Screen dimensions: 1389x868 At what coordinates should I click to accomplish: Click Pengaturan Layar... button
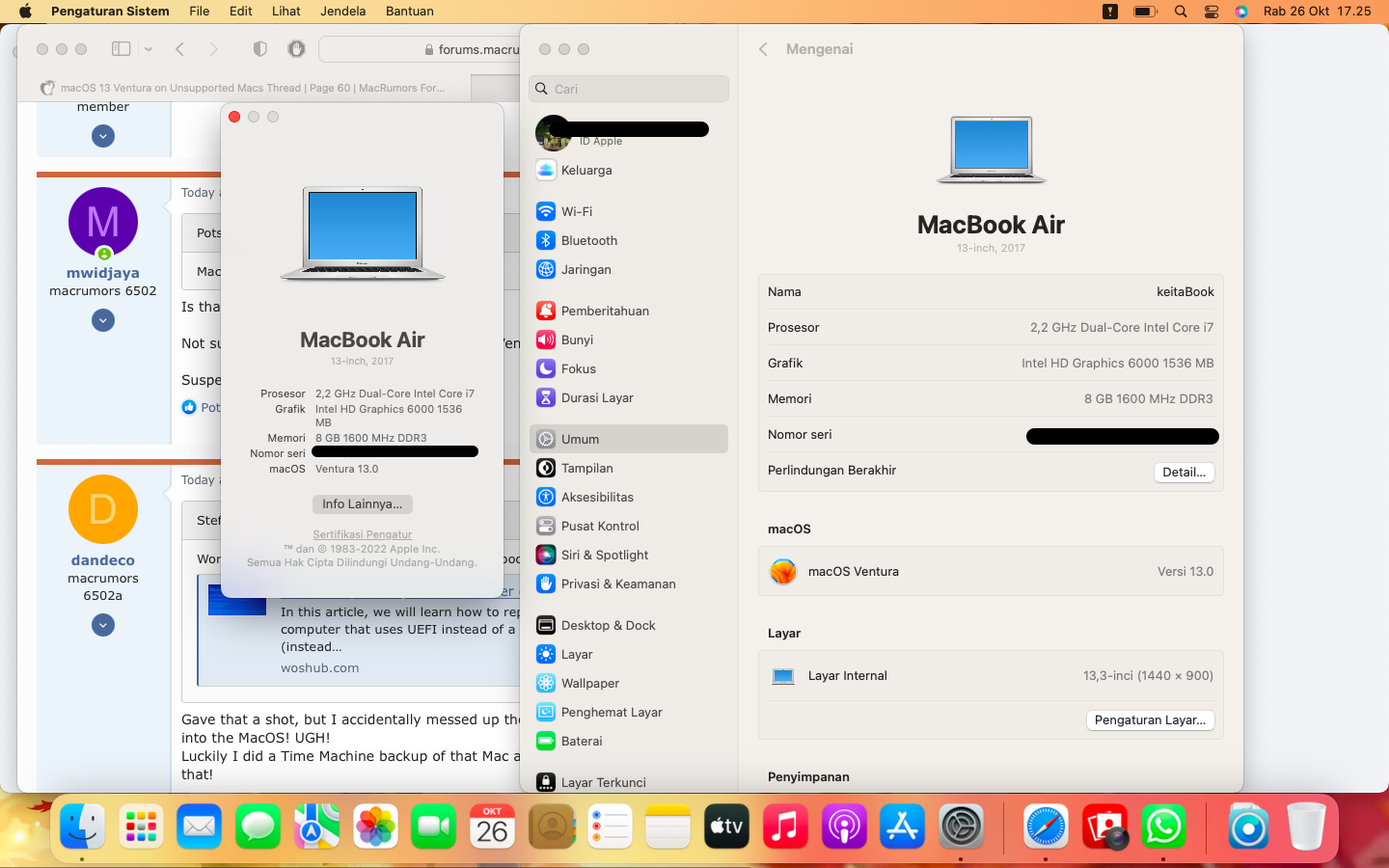click(1150, 719)
